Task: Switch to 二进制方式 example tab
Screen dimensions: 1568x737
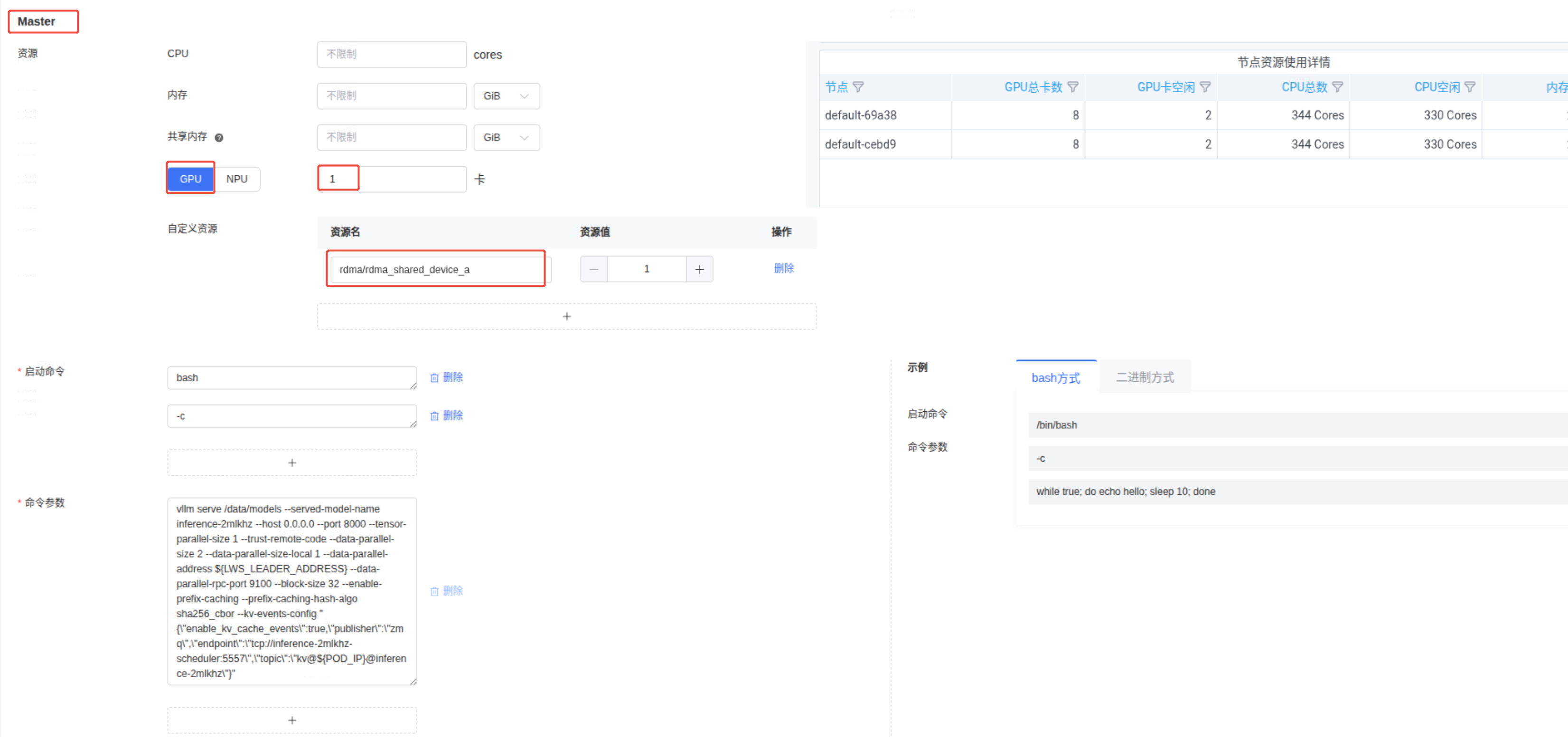Action: pos(1145,378)
